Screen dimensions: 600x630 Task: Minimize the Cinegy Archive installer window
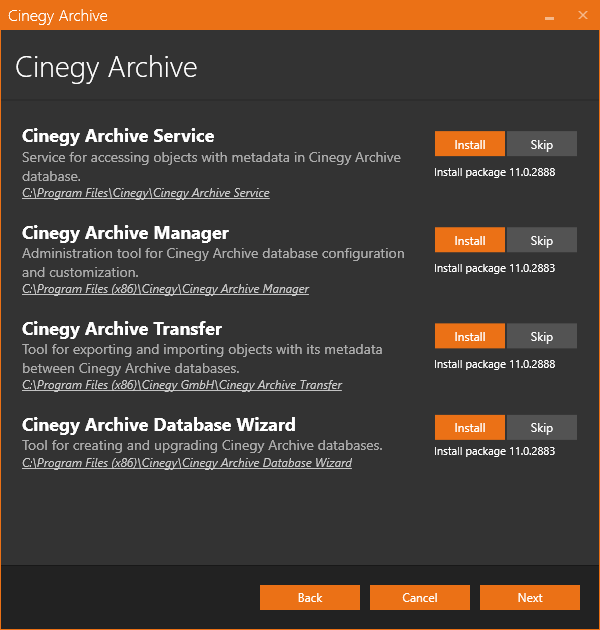(x=549, y=16)
